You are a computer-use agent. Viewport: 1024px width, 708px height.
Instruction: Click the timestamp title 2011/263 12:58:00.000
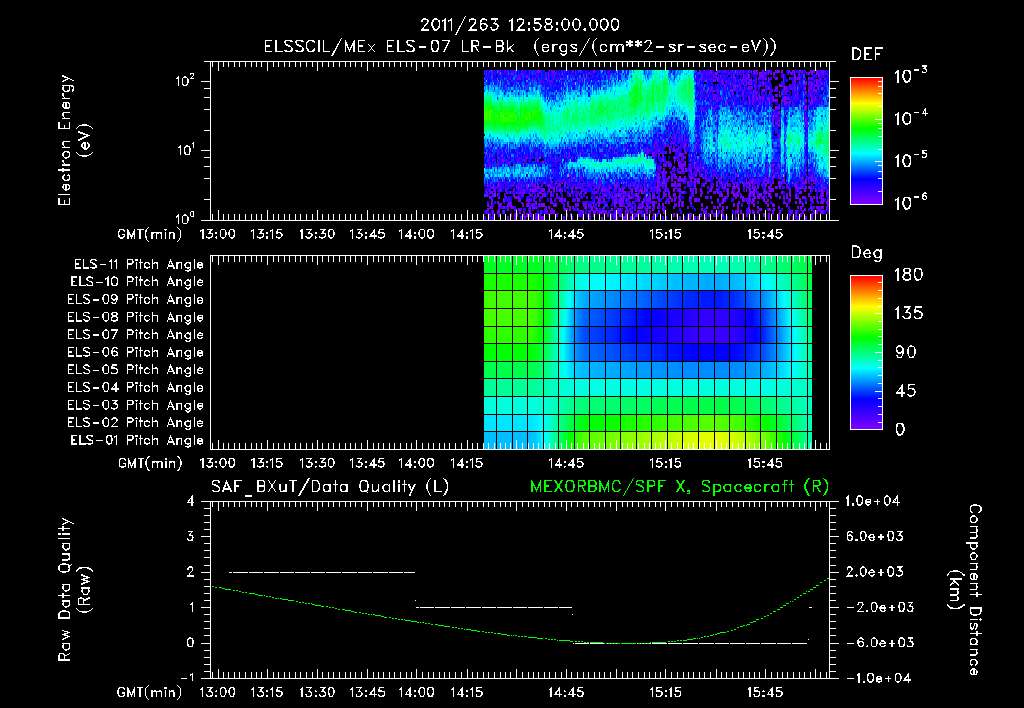click(x=519, y=25)
